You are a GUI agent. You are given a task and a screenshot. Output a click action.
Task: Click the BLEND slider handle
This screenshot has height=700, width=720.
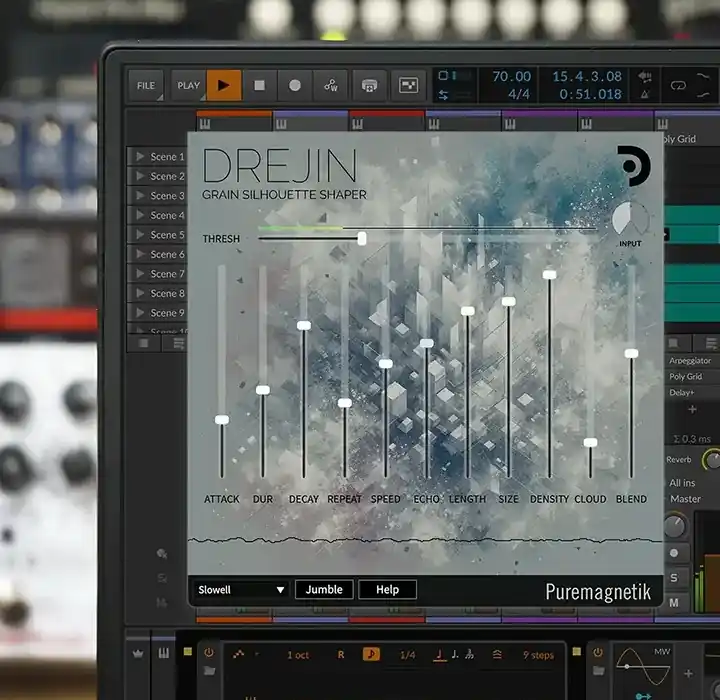(x=631, y=353)
